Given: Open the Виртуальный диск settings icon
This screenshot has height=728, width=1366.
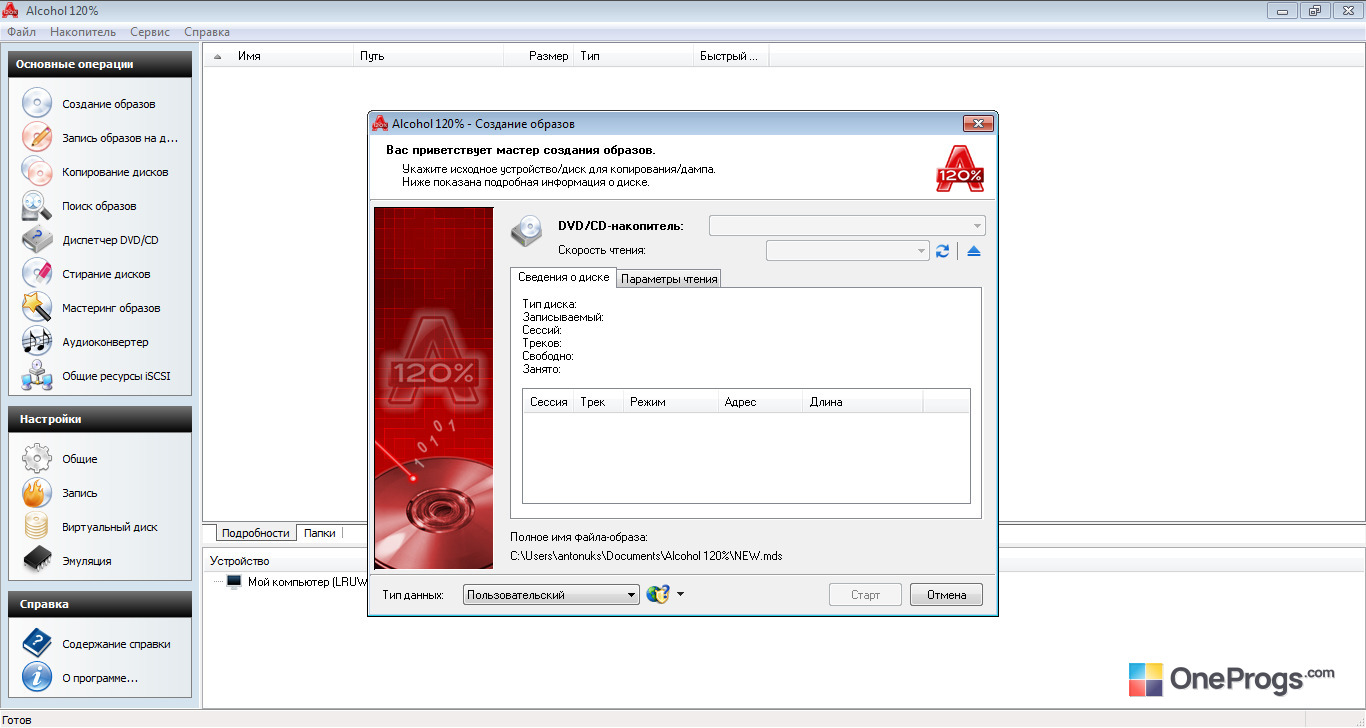Looking at the screenshot, I should click(37, 527).
